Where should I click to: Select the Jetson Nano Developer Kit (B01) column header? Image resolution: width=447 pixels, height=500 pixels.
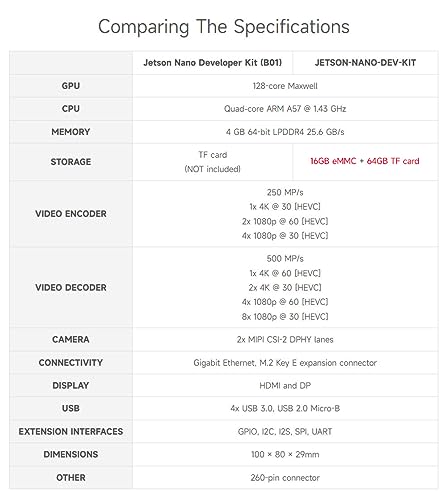[212, 63]
